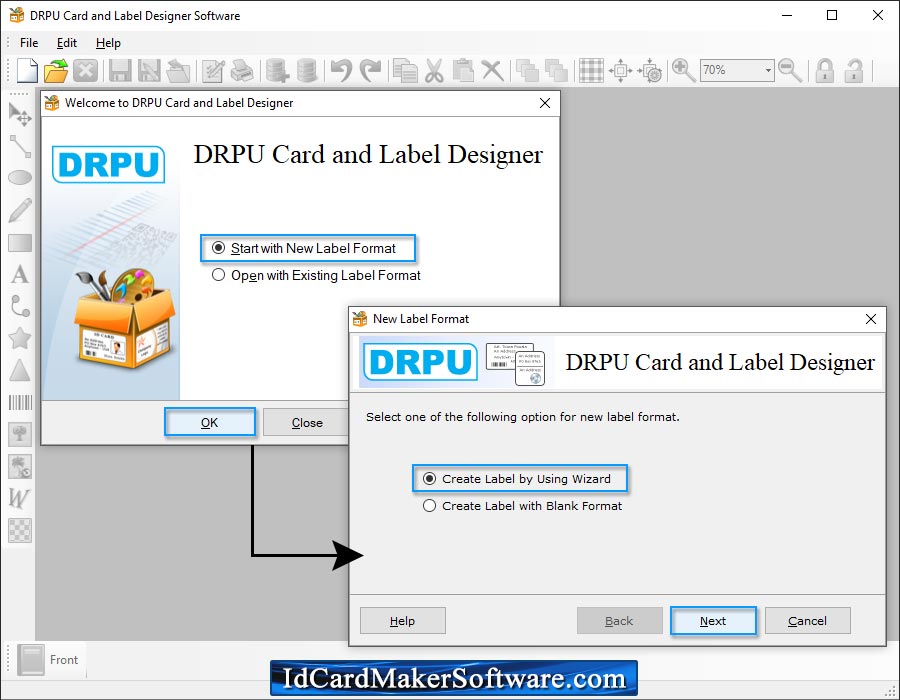
Task: Choose Open with Existing Label Format
Action: 316,275
